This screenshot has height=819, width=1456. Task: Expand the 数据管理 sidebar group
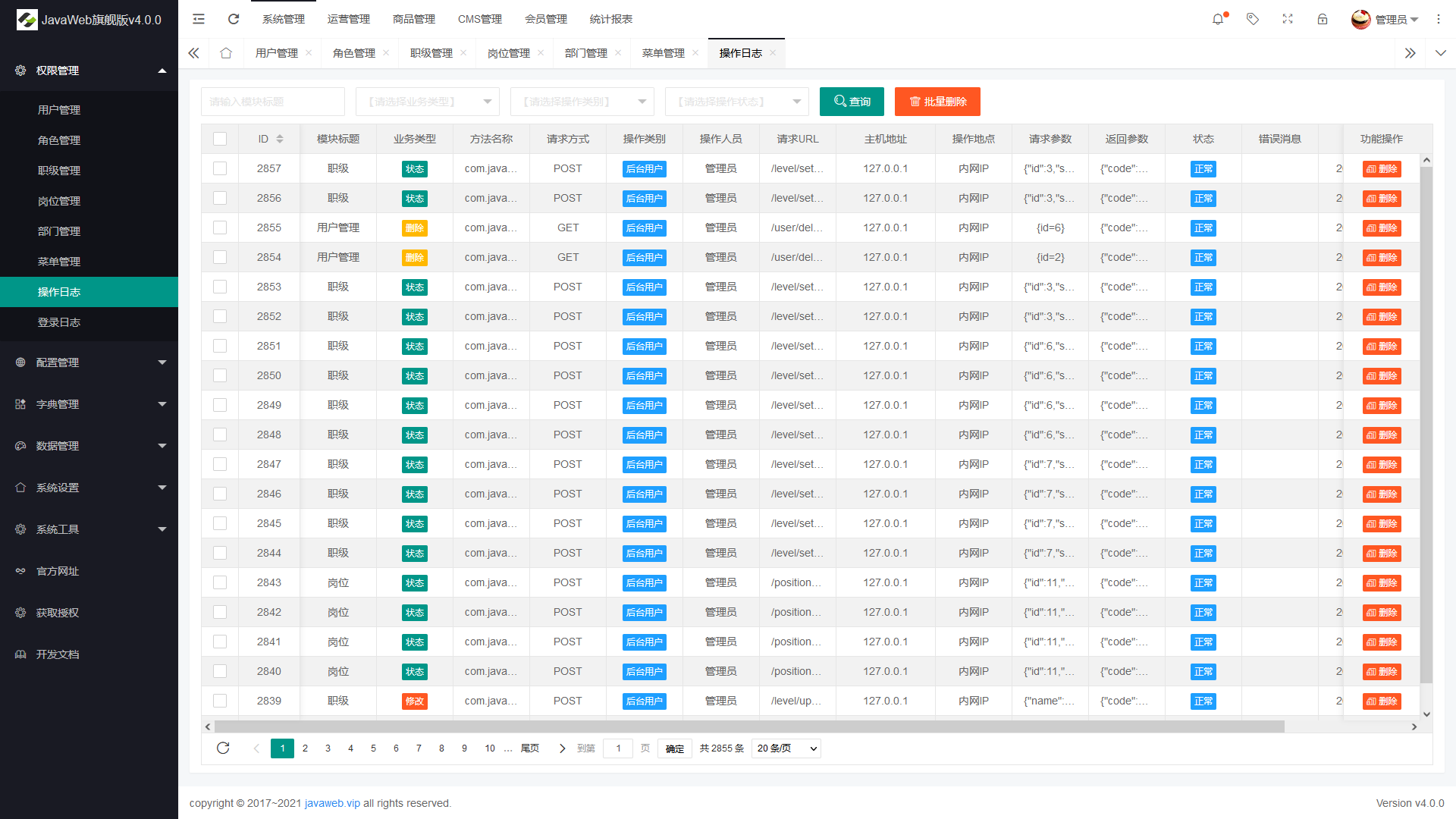pyautogui.click(x=89, y=446)
